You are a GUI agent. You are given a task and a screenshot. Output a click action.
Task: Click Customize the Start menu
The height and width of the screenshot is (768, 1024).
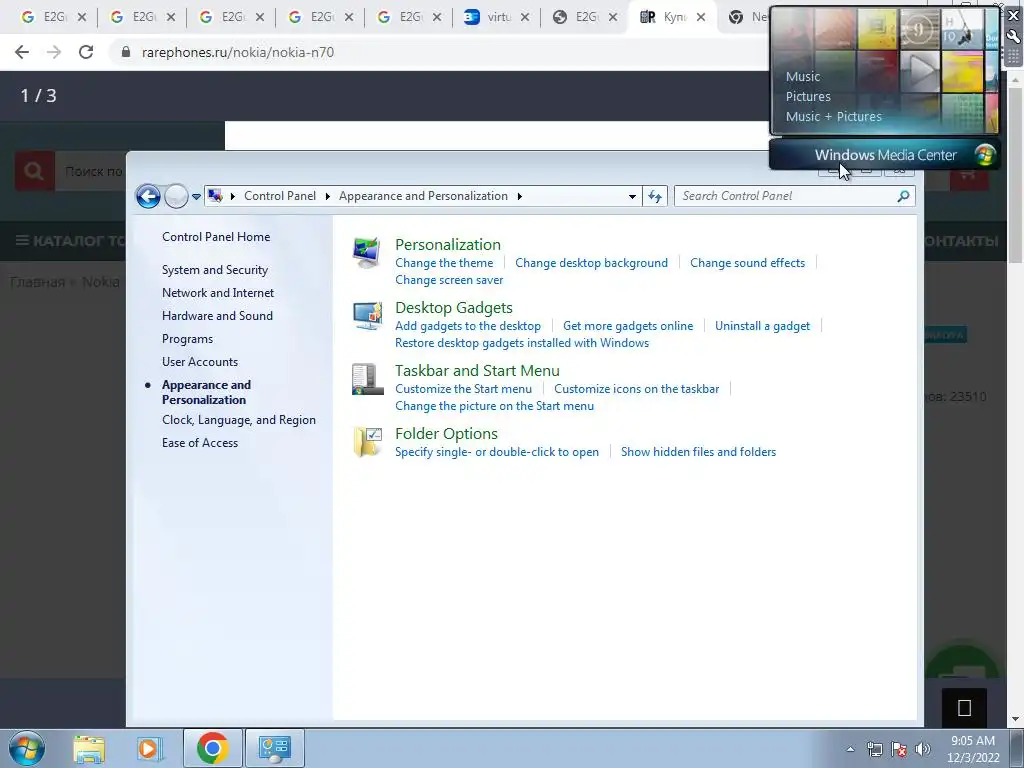[464, 389]
